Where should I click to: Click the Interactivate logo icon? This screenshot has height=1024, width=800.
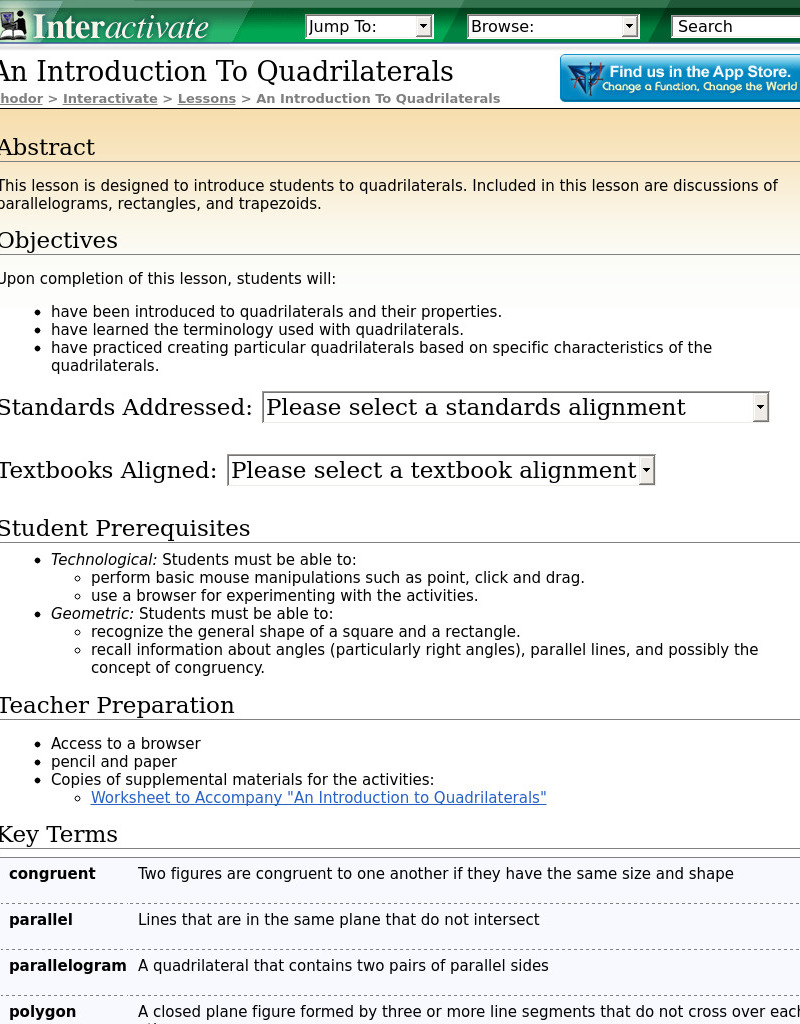[x=13, y=25]
